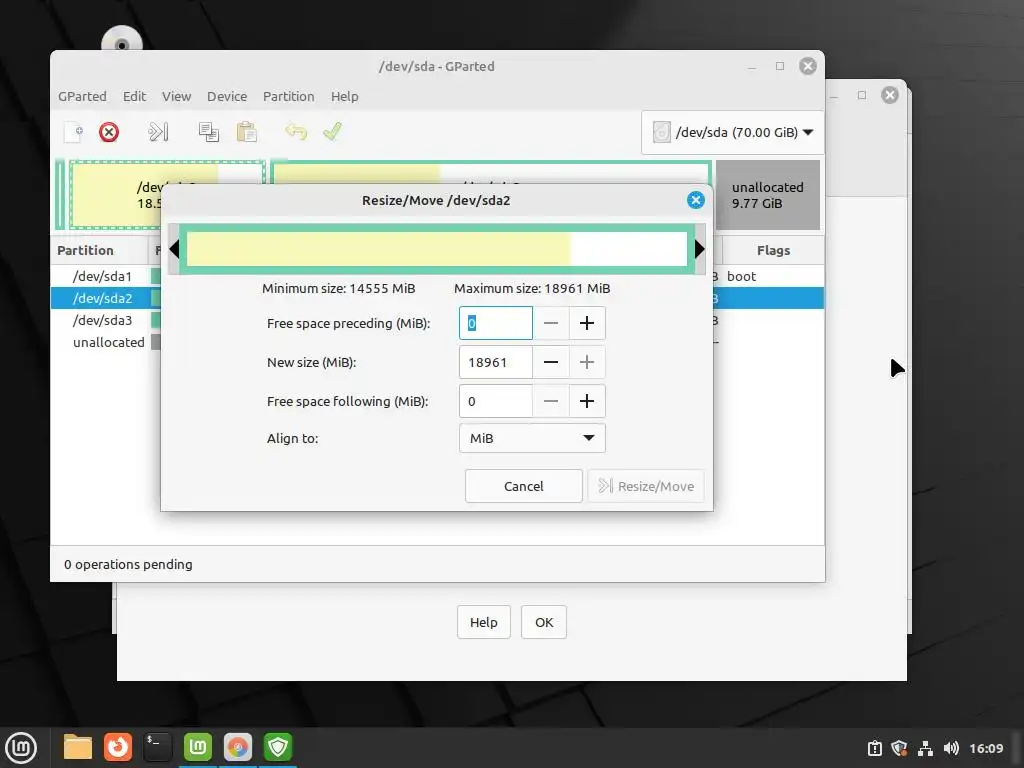Select the unallocated row in list
Viewport: 1024px width, 768px height.
[106, 343]
